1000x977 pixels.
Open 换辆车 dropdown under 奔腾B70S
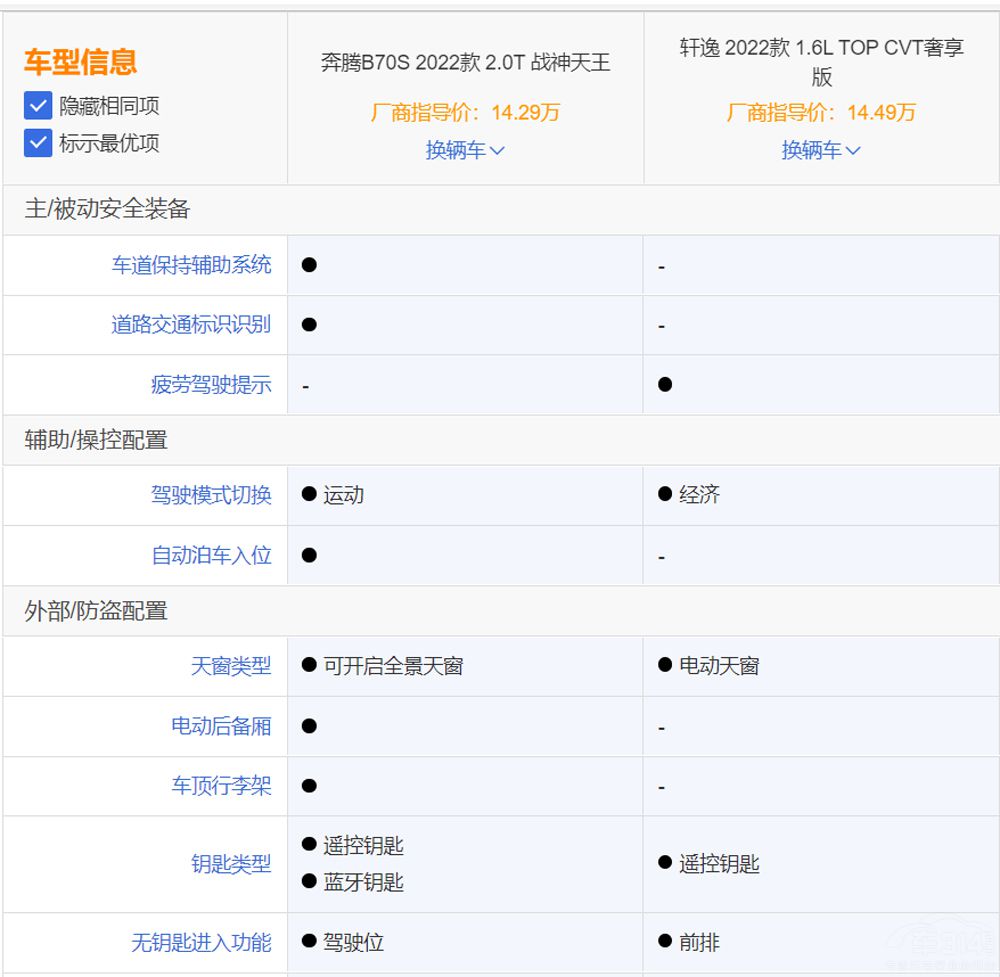click(465, 150)
